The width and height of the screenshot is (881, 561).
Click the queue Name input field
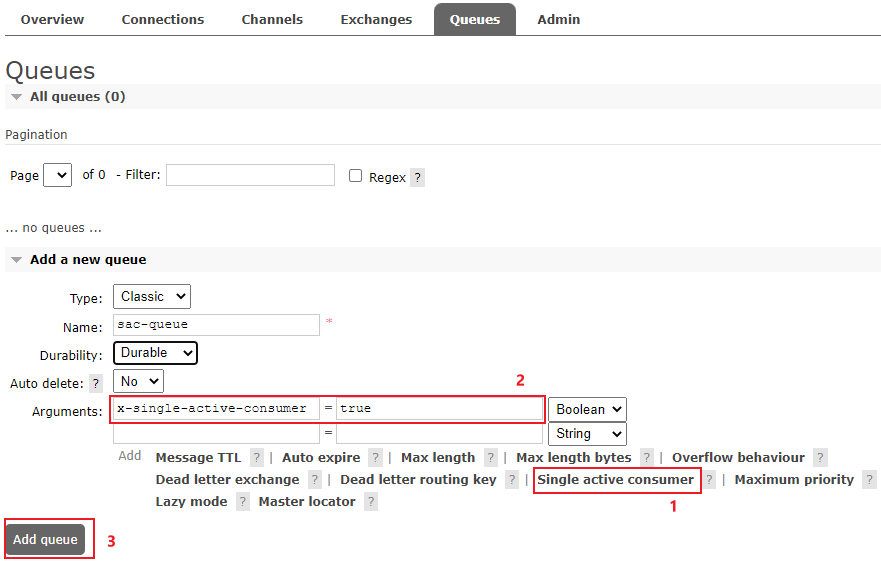[216, 325]
